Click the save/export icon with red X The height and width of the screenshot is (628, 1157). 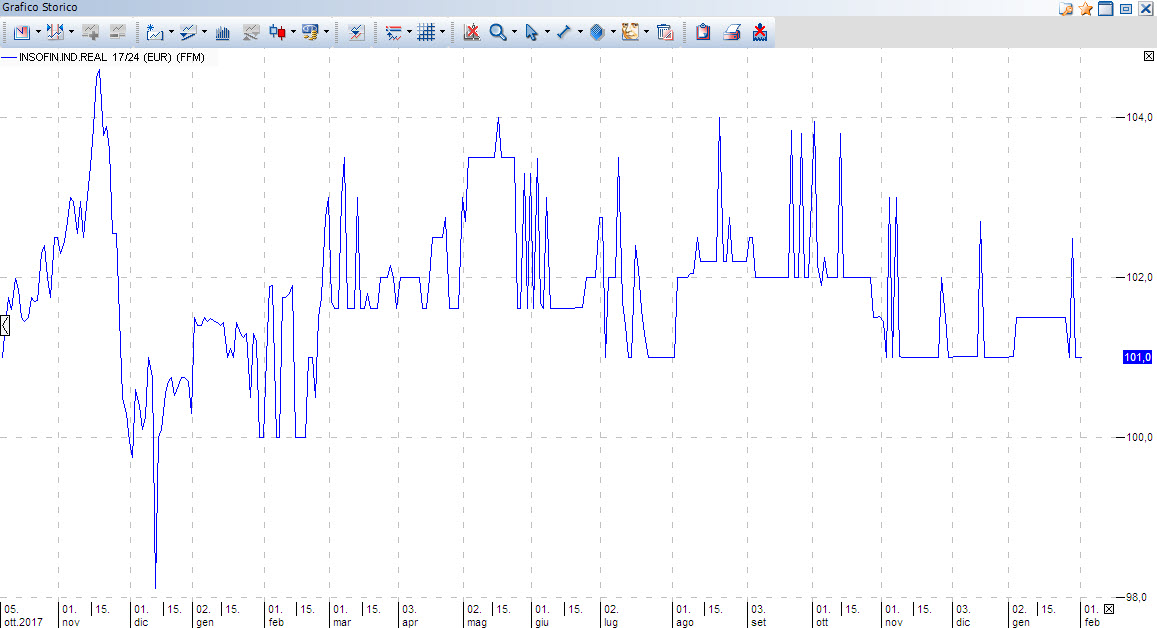(760, 32)
